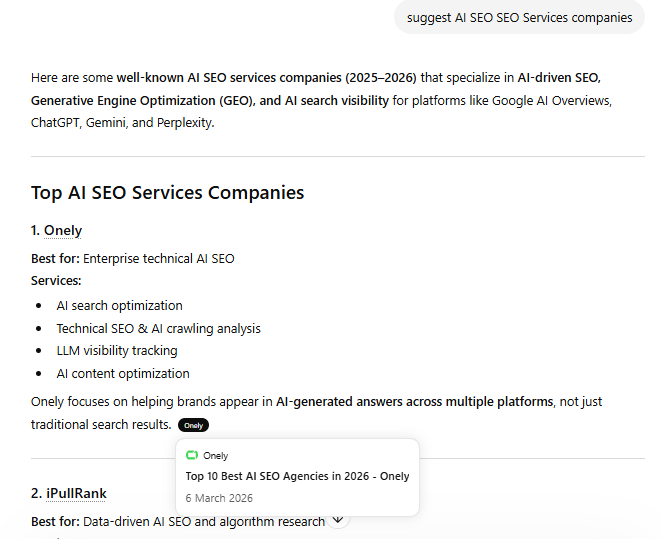Click the 'LLM visibility tracking' bullet

(x=117, y=351)
